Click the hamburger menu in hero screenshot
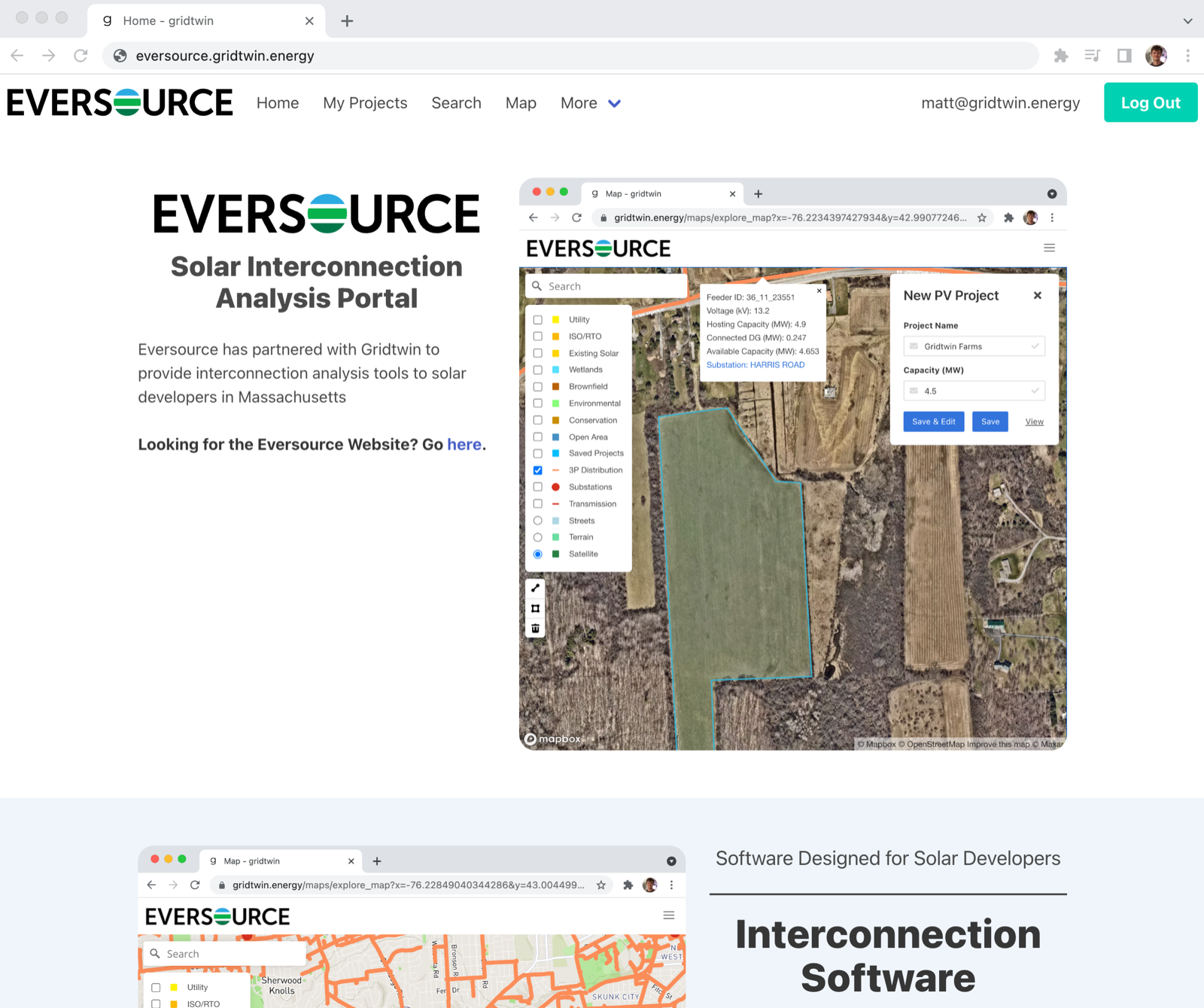Viewport: 1204px width, 1008px height. (x=1049, y=248)
